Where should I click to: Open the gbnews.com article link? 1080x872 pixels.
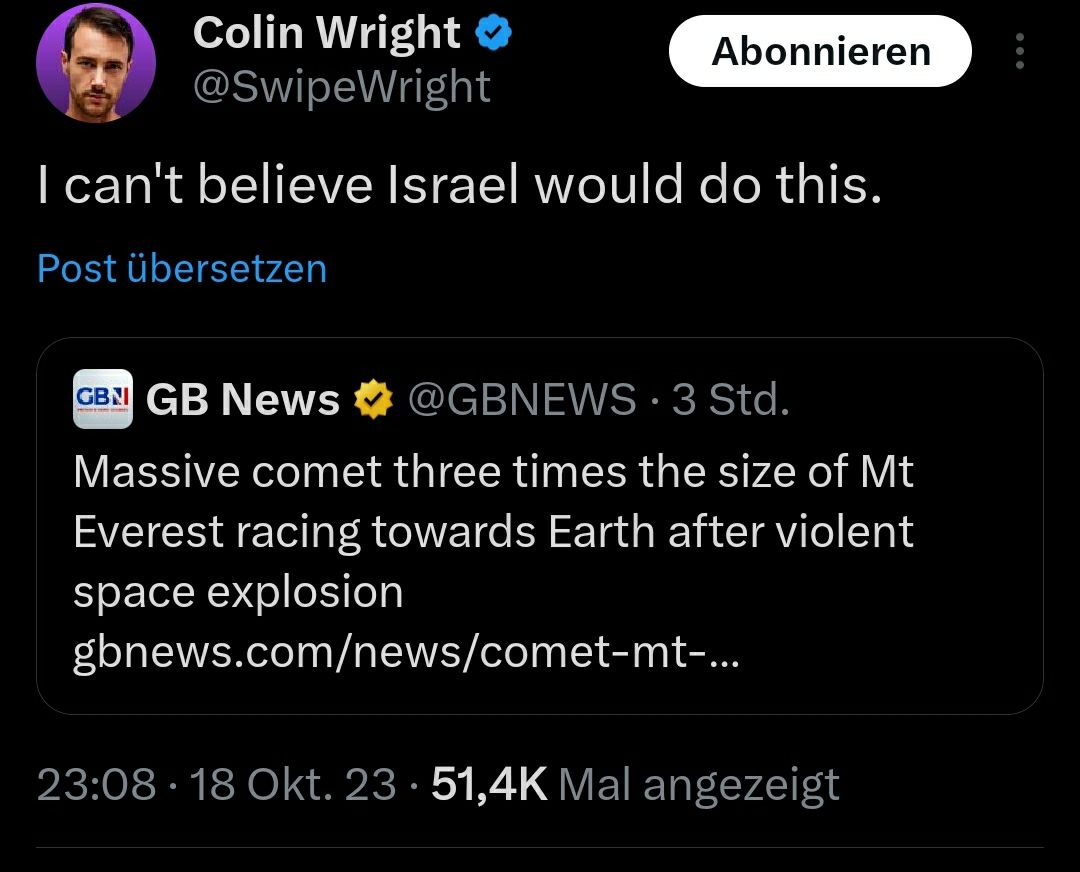click(405, 653)
